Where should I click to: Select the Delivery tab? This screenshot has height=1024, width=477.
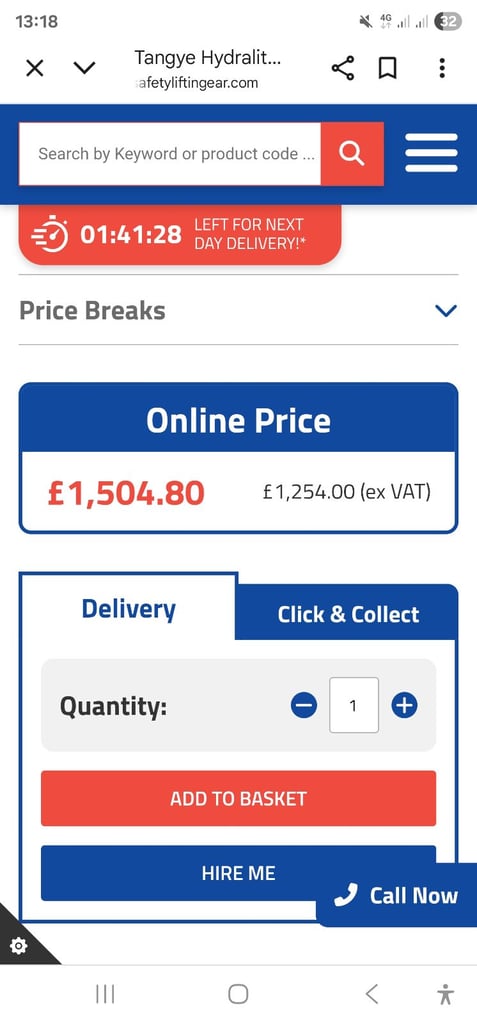pyautogui.click(x=128, y=609)
